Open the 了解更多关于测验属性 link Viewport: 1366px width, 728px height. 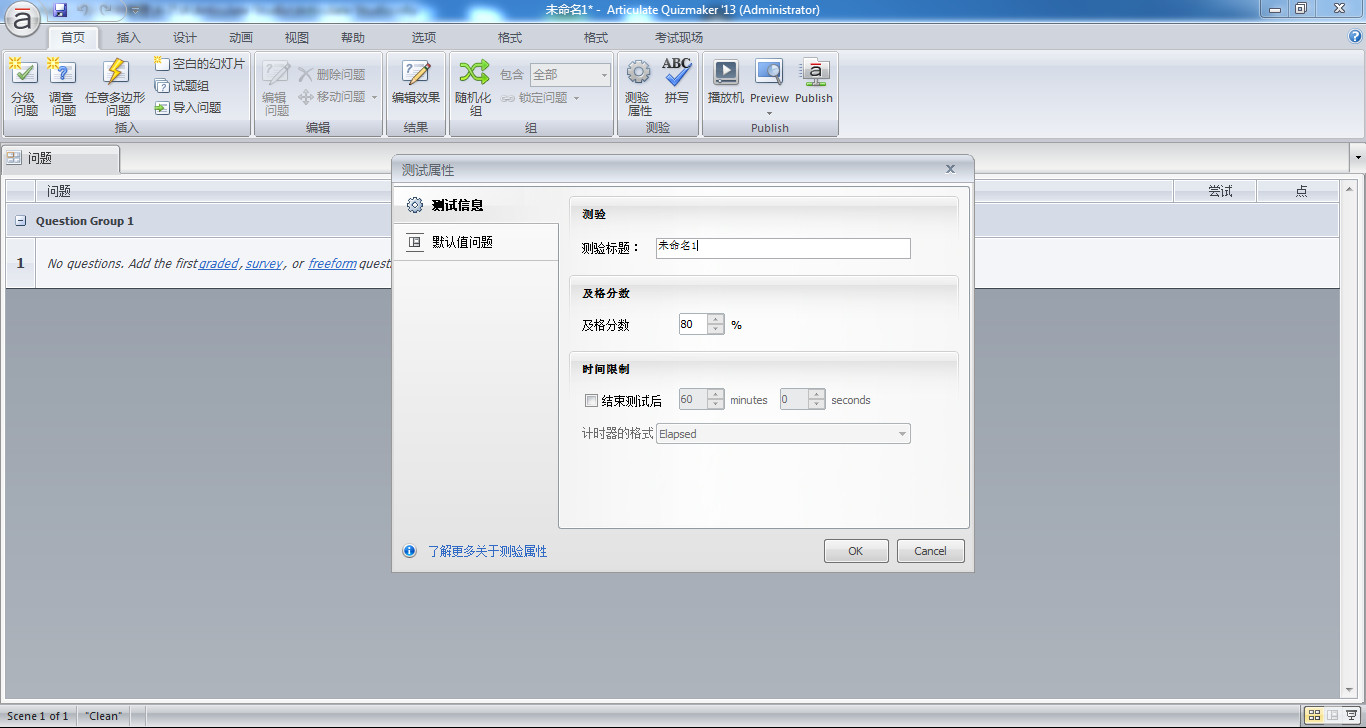click(x=488, y=551)
